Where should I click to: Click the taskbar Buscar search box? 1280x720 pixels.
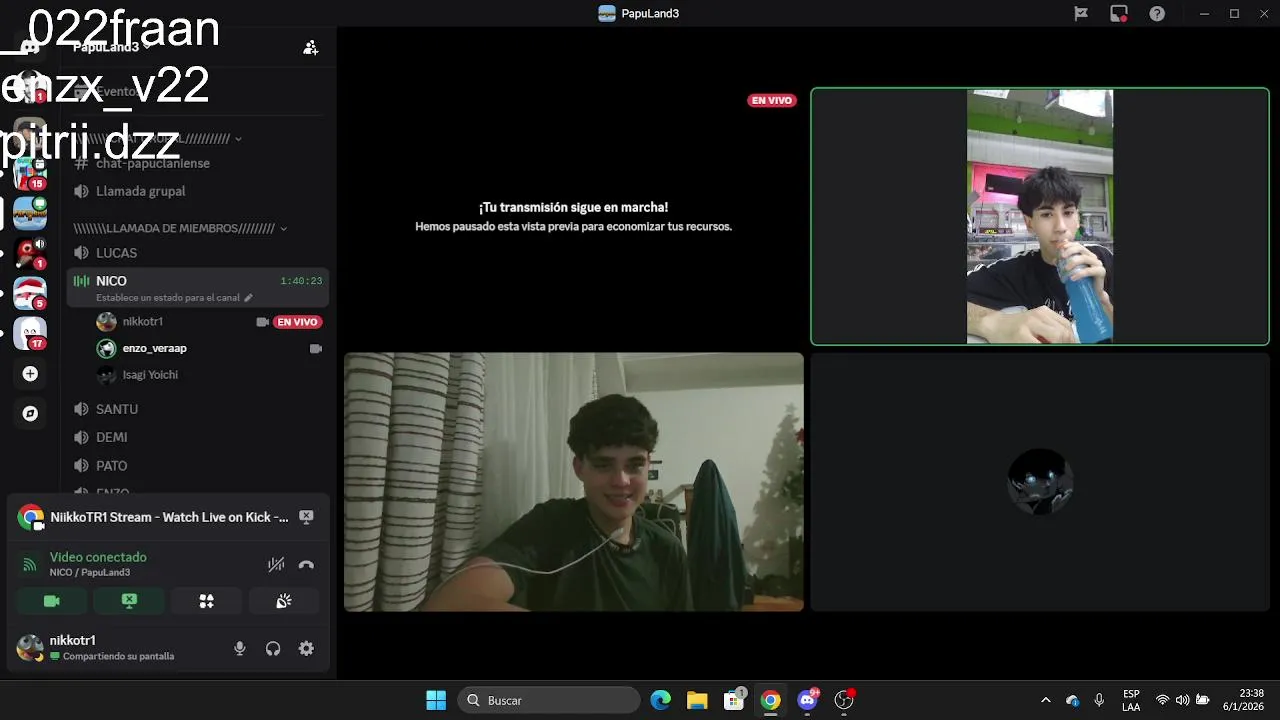pyautogui.click(x=549, y=700)
